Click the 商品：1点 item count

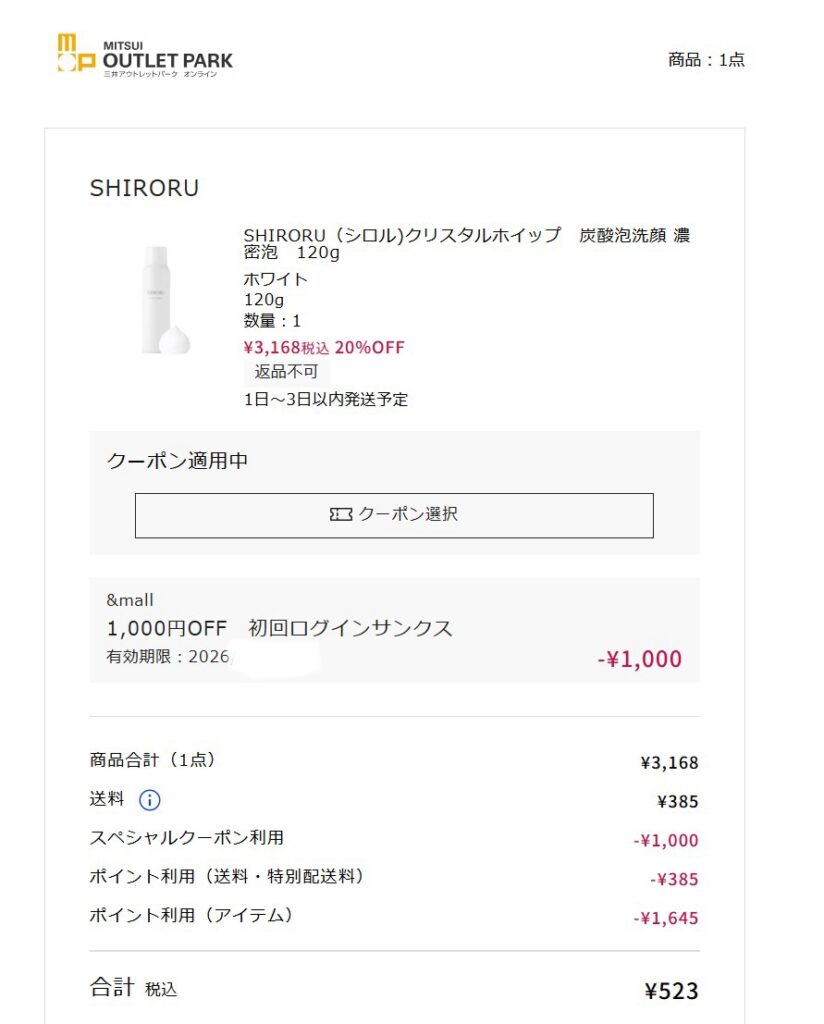(x=706, y=60)
